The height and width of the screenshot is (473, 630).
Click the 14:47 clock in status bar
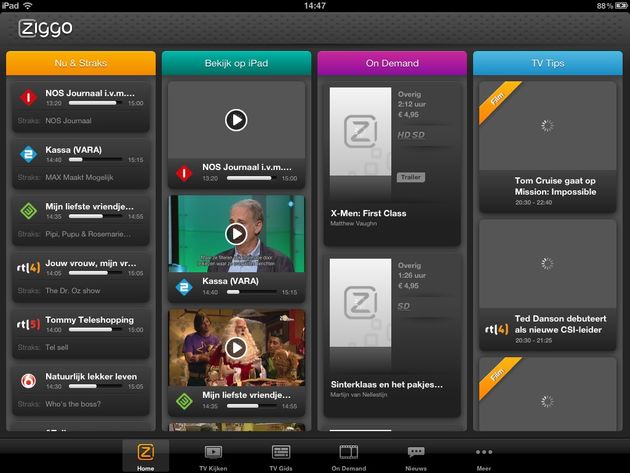coord(315,6)
